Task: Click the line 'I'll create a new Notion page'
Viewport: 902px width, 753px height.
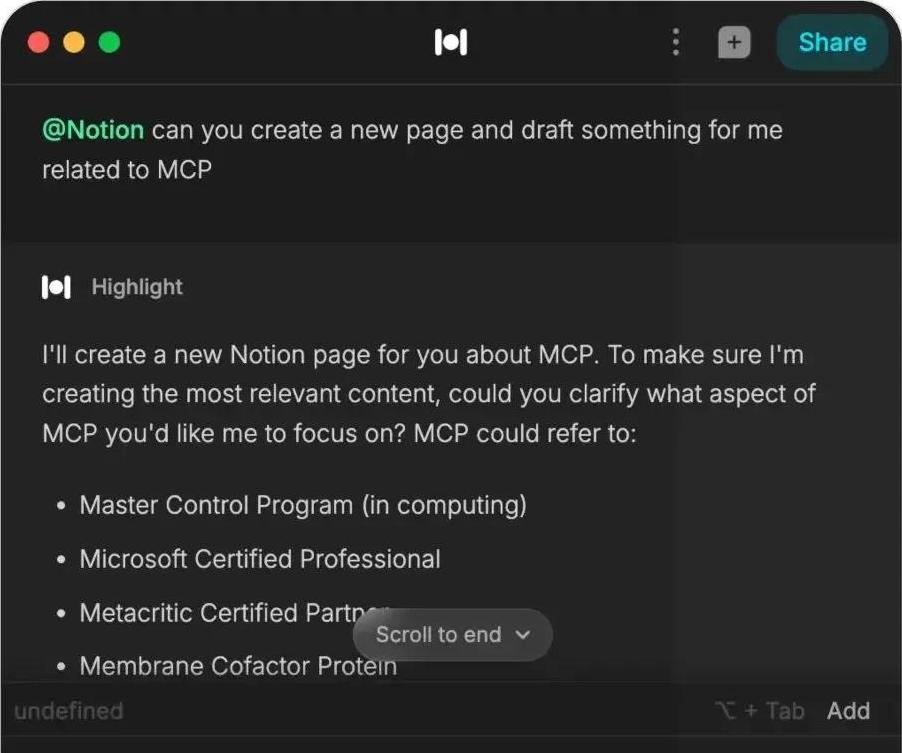Action: 423,354
